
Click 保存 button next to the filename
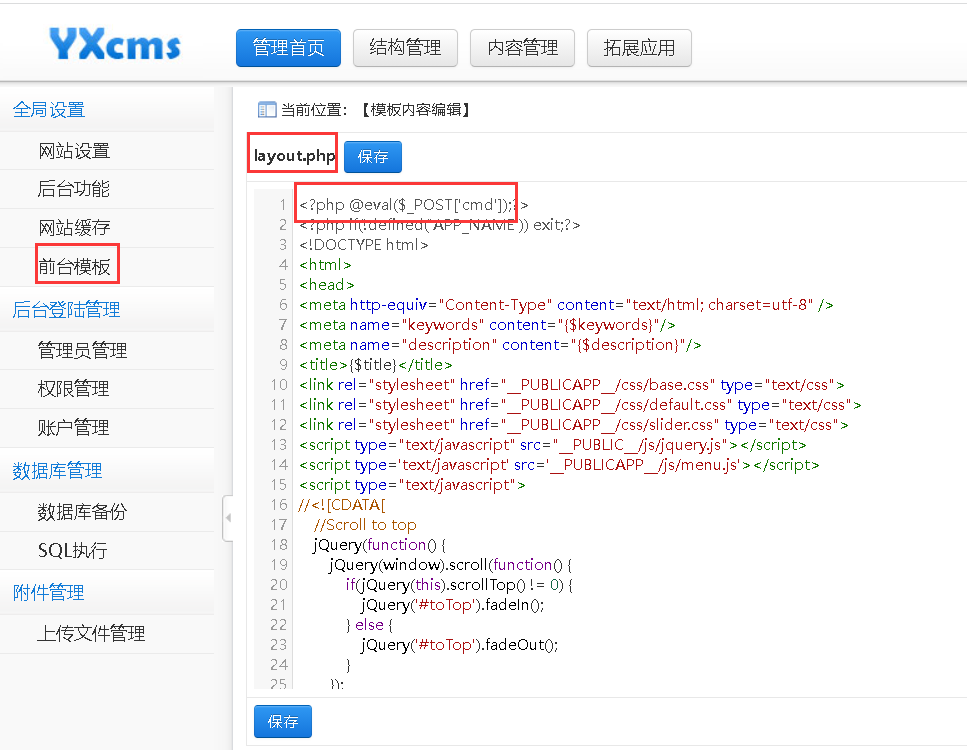[372, 157]
